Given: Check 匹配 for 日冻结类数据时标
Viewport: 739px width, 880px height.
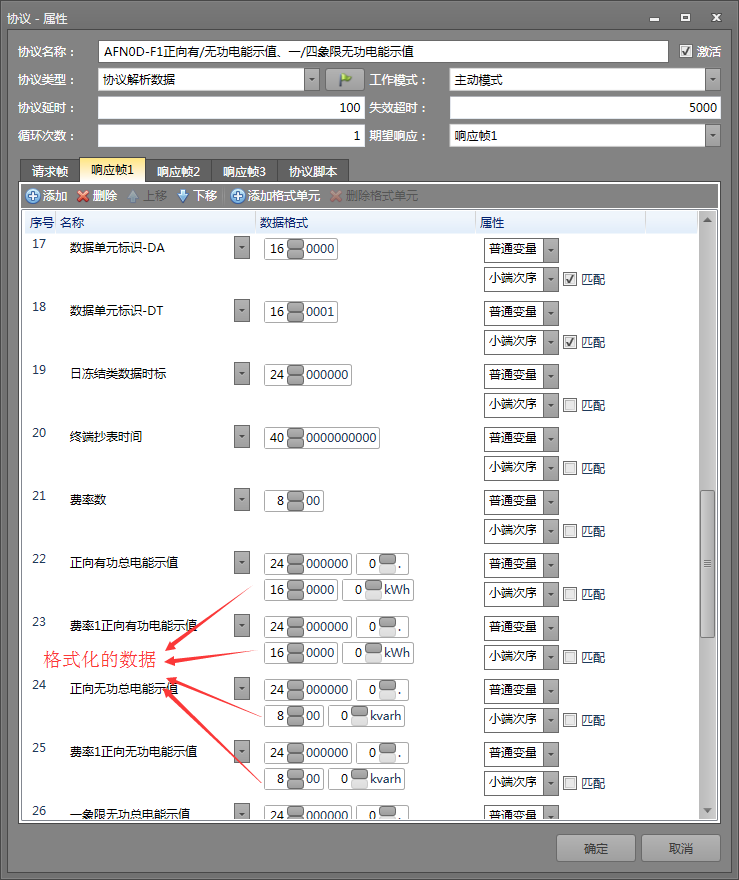Looking at the screenshot, I should (570, 405).
